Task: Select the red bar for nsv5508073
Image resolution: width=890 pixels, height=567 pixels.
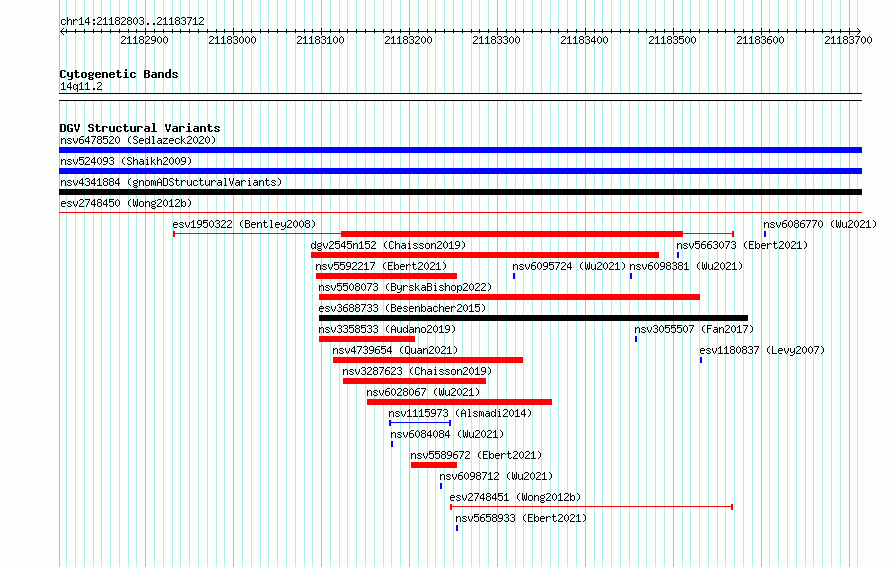Action: coord(509,297)
